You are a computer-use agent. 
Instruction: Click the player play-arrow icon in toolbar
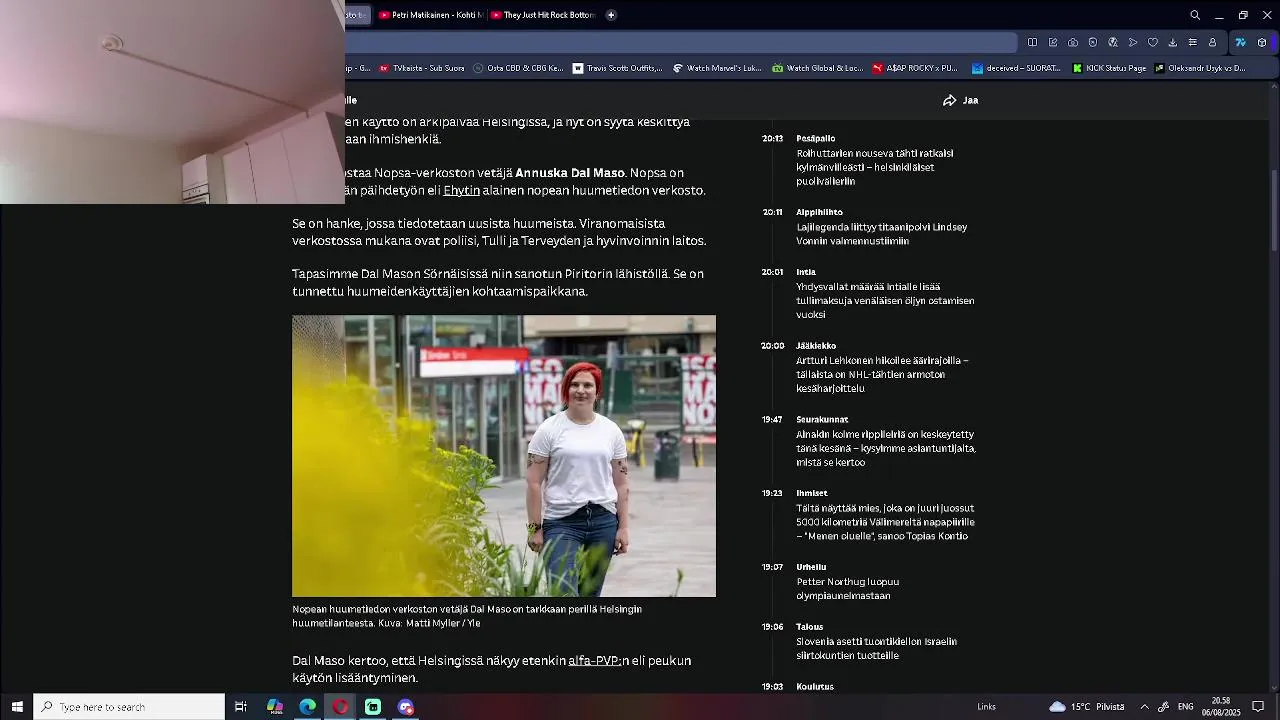[x=1133, y=42]
